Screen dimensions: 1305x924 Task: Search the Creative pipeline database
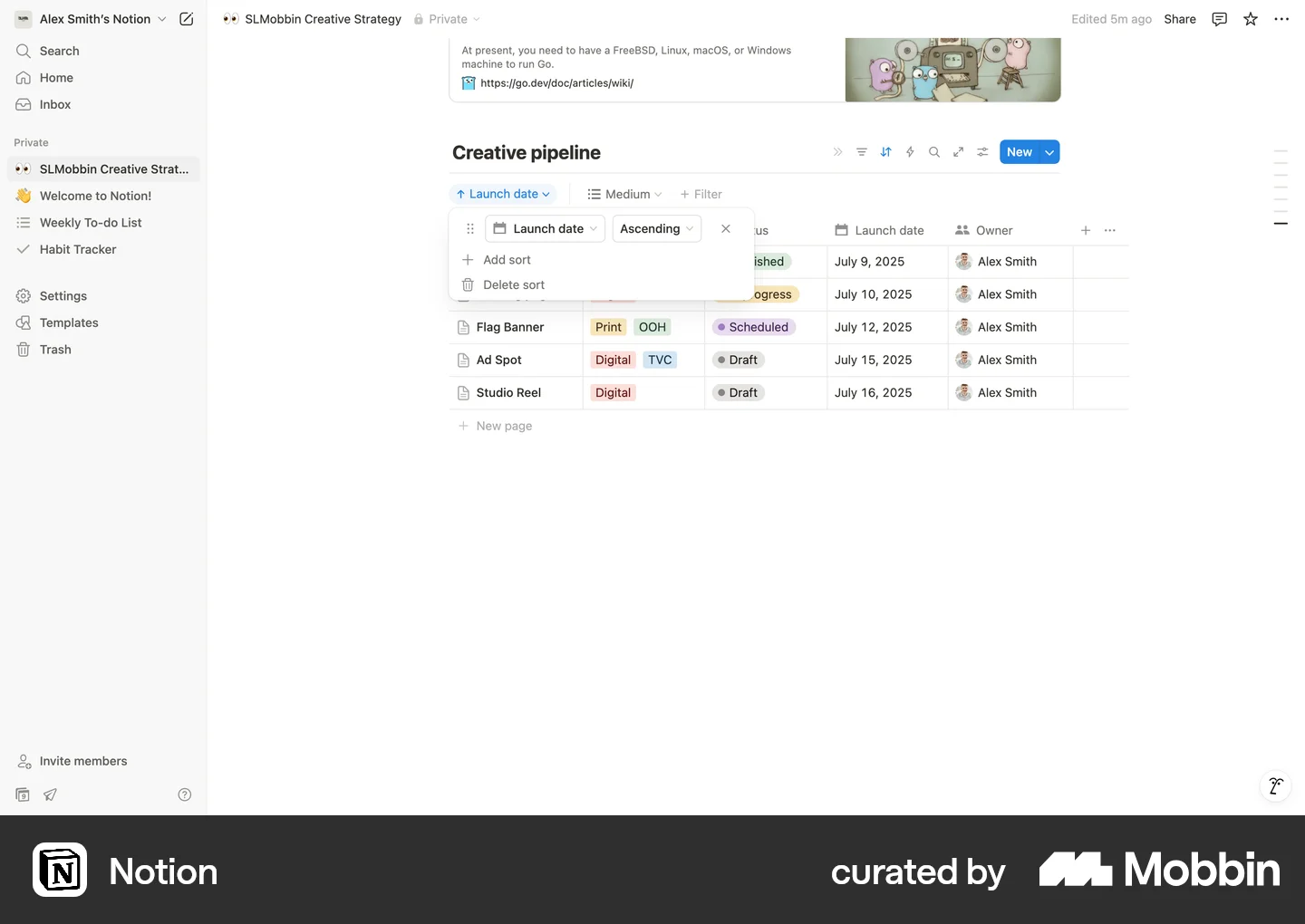[934, 152]
